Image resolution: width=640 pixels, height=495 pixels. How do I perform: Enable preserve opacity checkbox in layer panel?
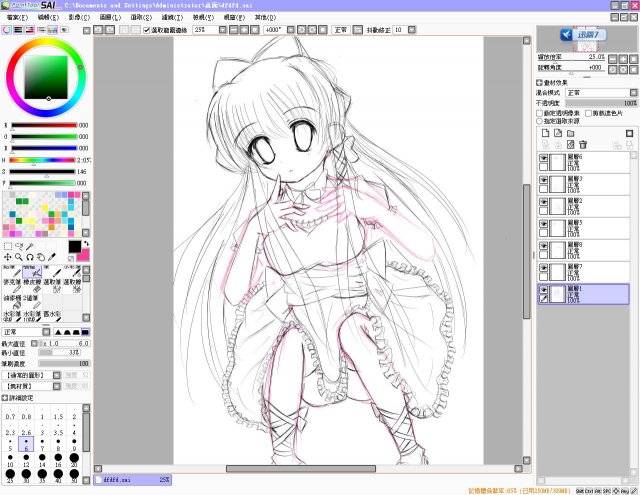539,113
